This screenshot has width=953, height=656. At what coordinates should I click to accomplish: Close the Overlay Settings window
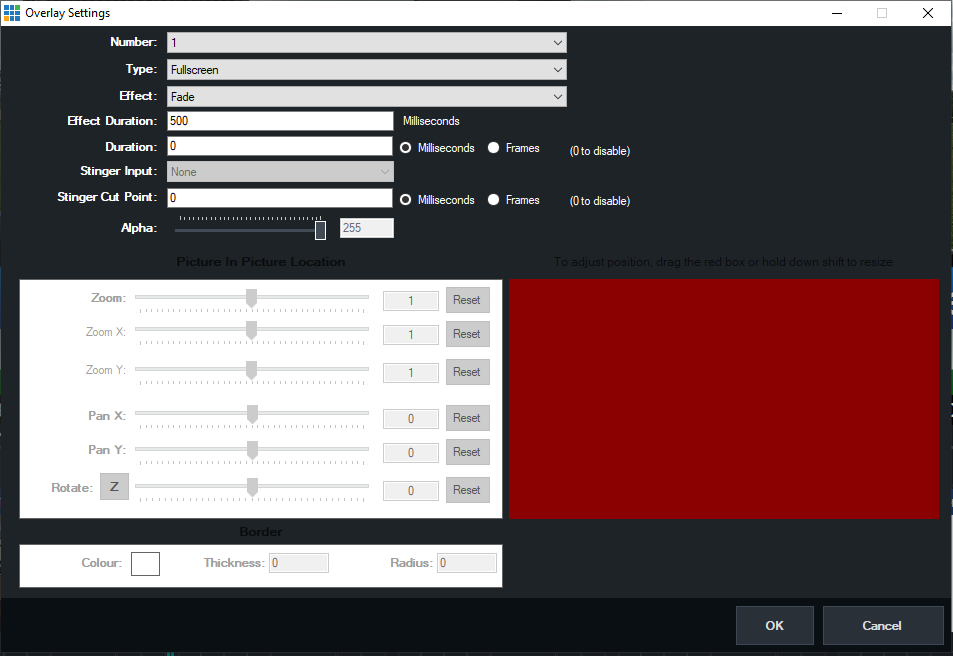click(x=927, y=13)
